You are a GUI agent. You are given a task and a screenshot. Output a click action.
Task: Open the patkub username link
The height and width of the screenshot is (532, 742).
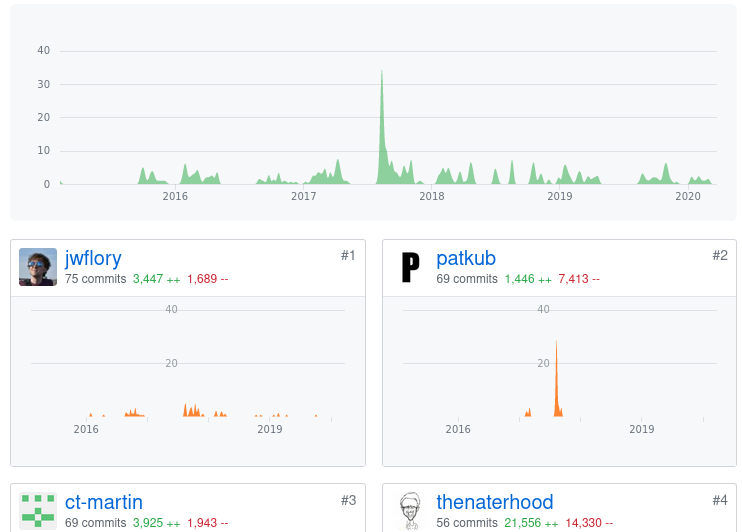point(466,258)
